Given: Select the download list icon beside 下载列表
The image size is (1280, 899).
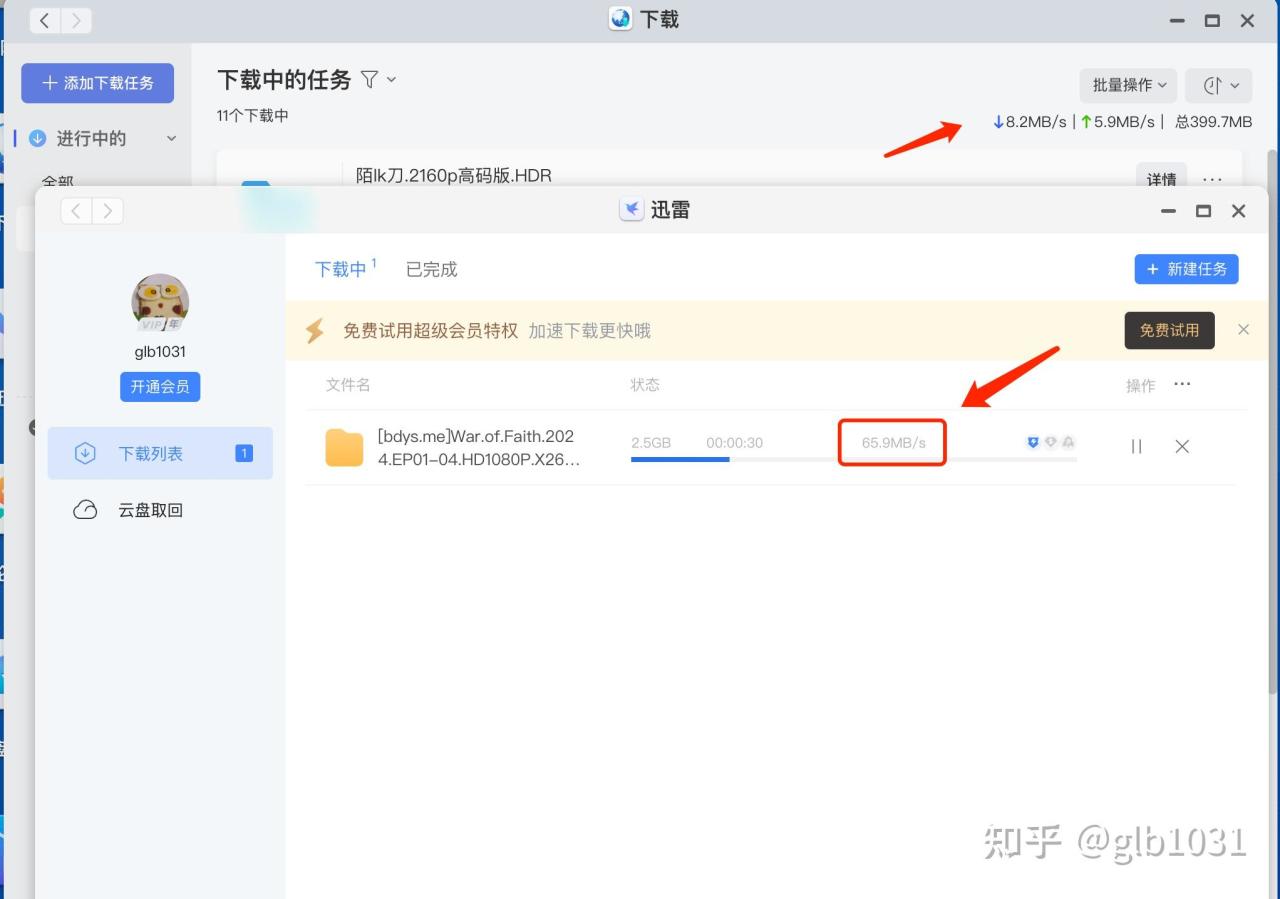Looking at the screenshot, I should point(84,453).
